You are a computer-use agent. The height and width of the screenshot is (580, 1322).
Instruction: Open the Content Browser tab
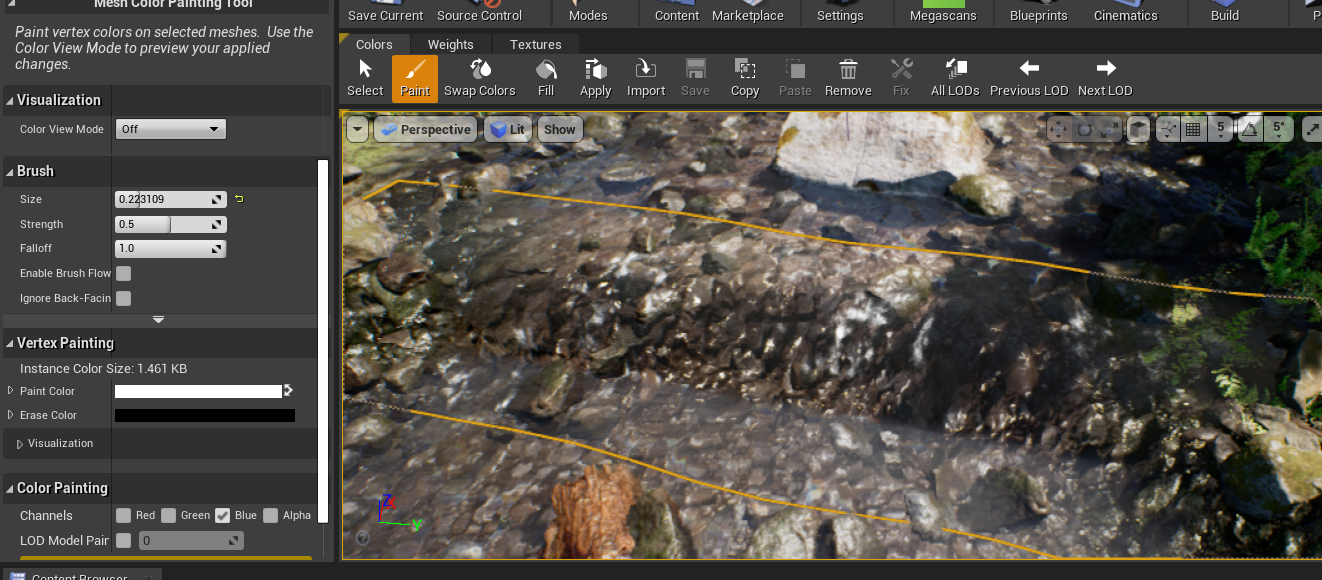80,575
